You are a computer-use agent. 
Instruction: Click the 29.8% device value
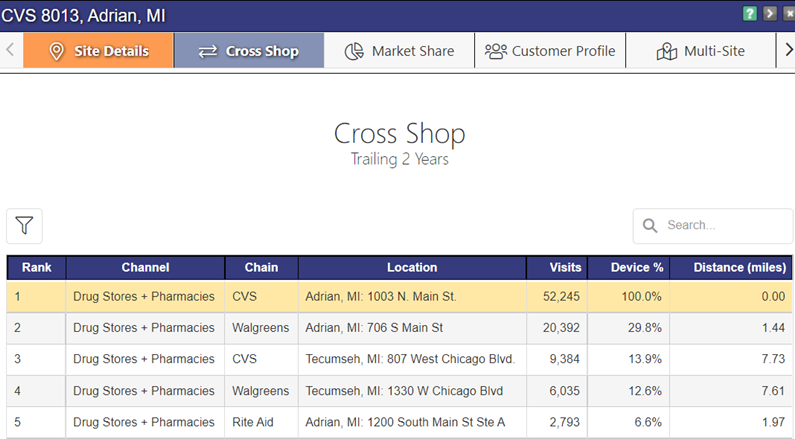tap(645, 328)
